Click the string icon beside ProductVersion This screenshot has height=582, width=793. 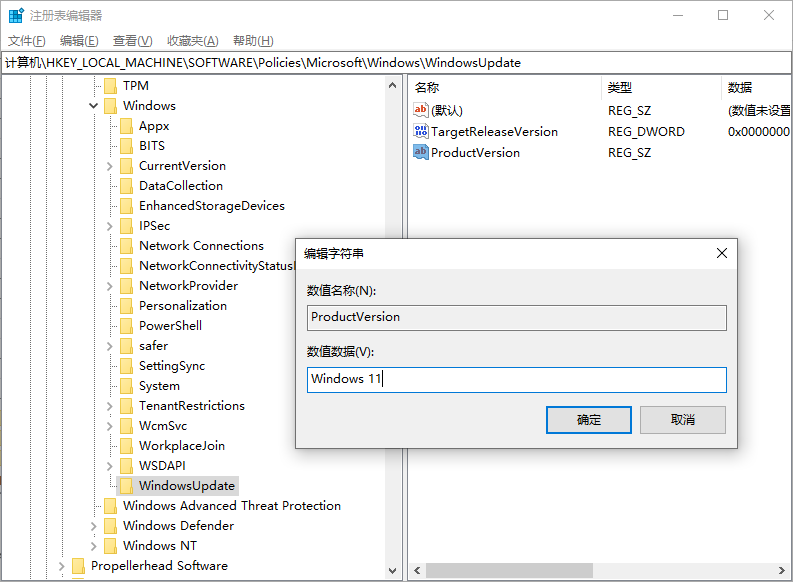tap(420, 152)
